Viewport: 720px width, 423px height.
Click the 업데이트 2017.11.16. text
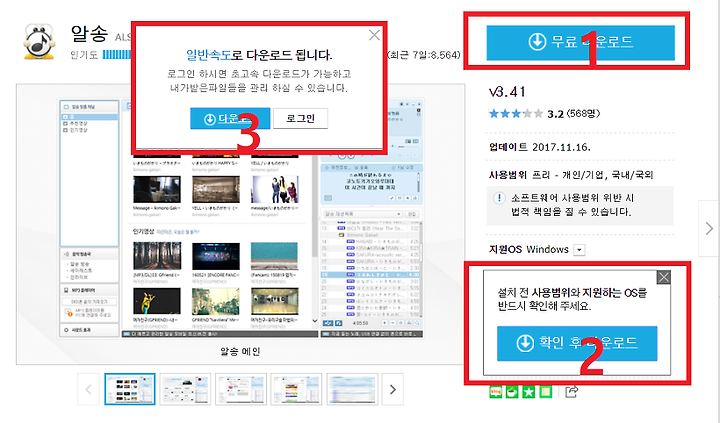[x=540, y=147]
